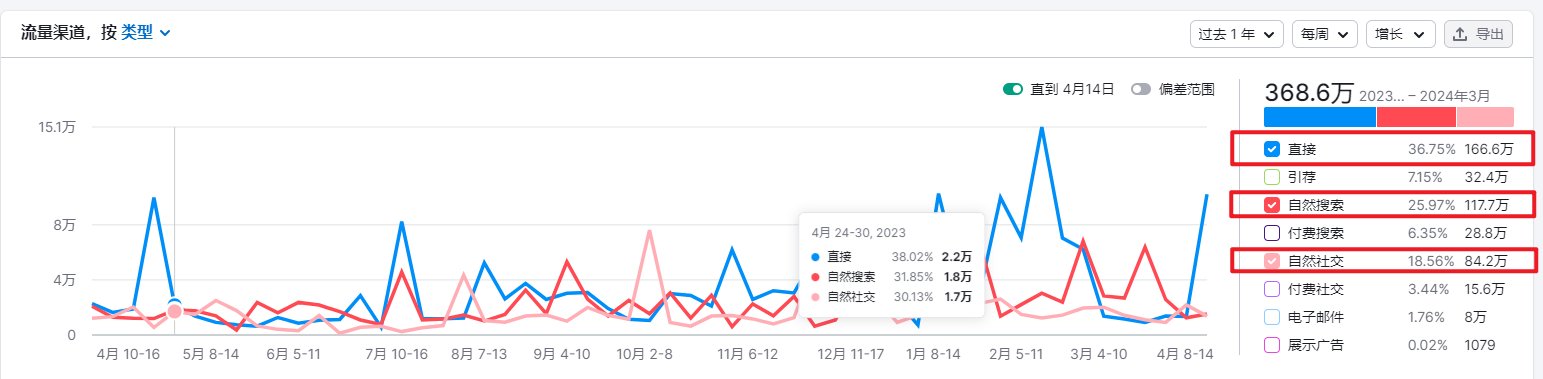Click the 84.2万 value for 自然社交
Screen dimensions: 1543x379
1485,261
